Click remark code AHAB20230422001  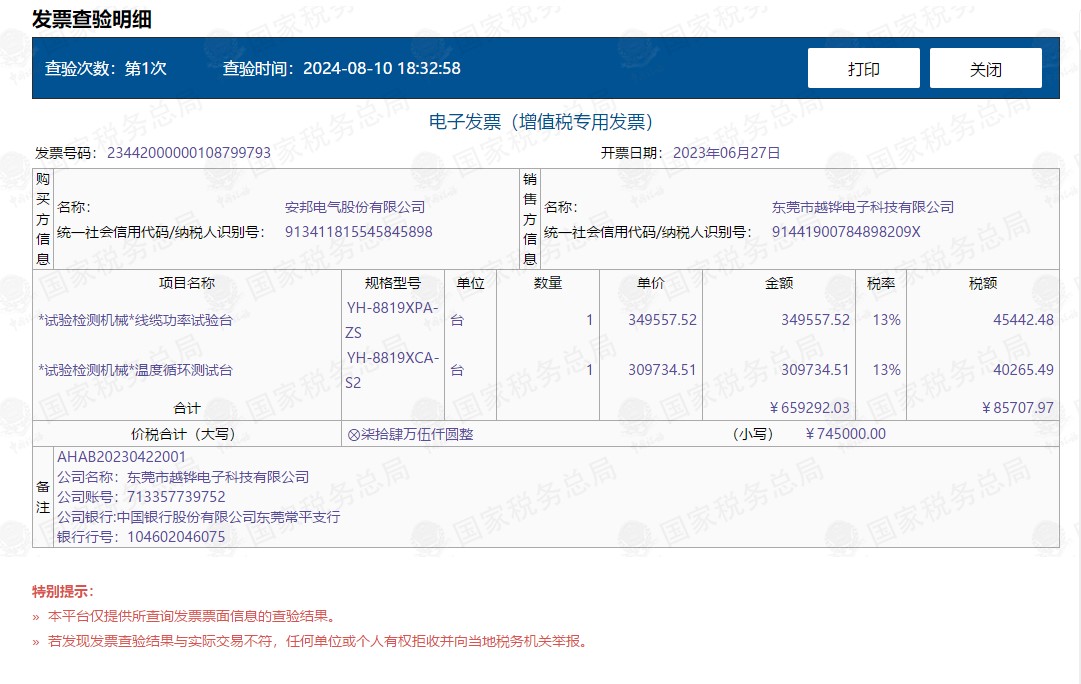click(x=121, y=456)
